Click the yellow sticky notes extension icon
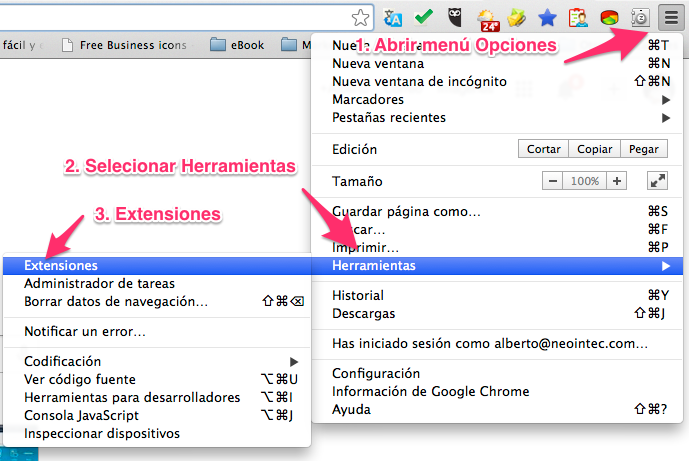689x461 pixels. pyautogui.click(x=516, y=18)
